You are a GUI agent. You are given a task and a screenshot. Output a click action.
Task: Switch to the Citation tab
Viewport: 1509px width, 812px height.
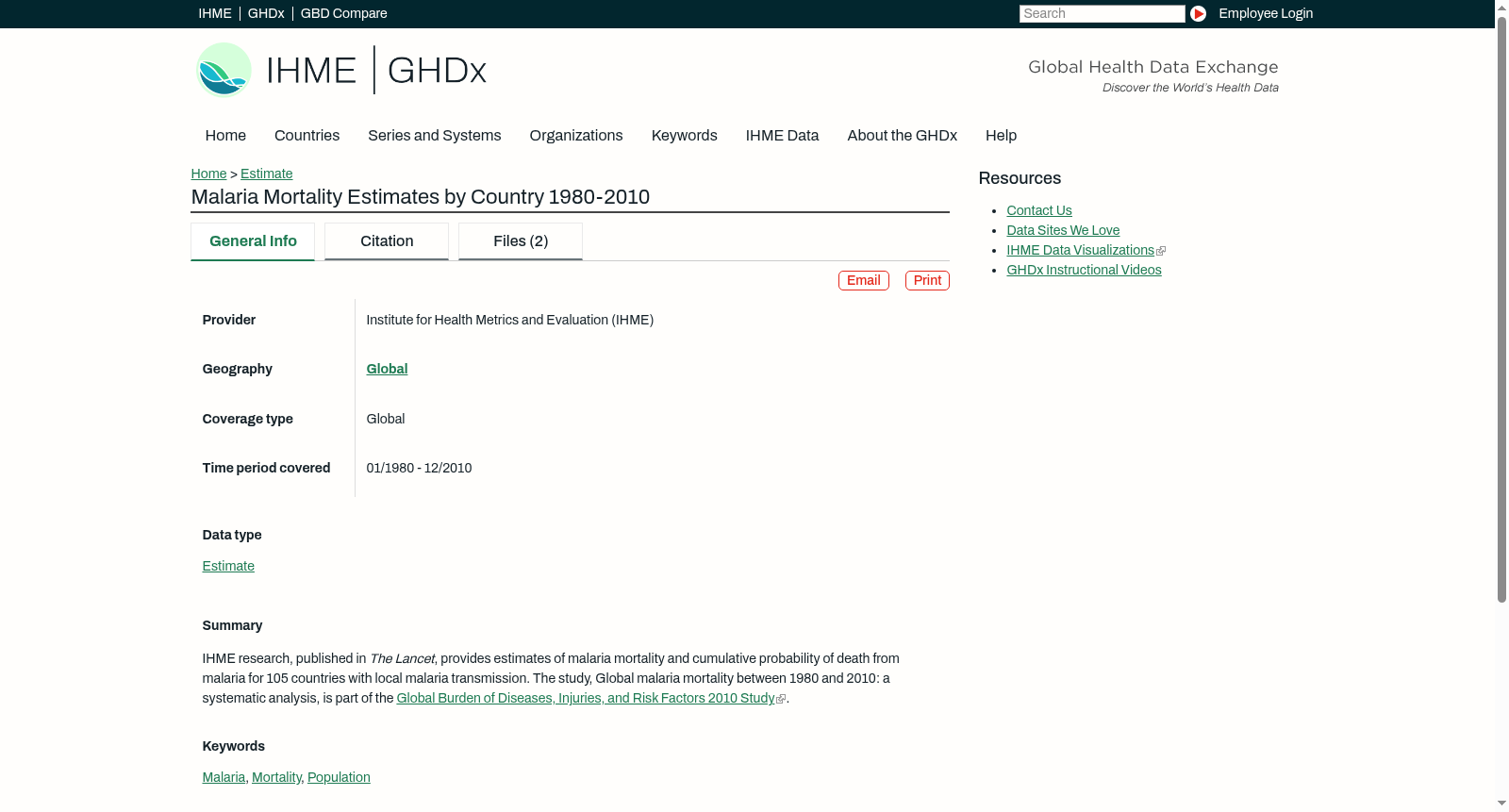[387, 241]
